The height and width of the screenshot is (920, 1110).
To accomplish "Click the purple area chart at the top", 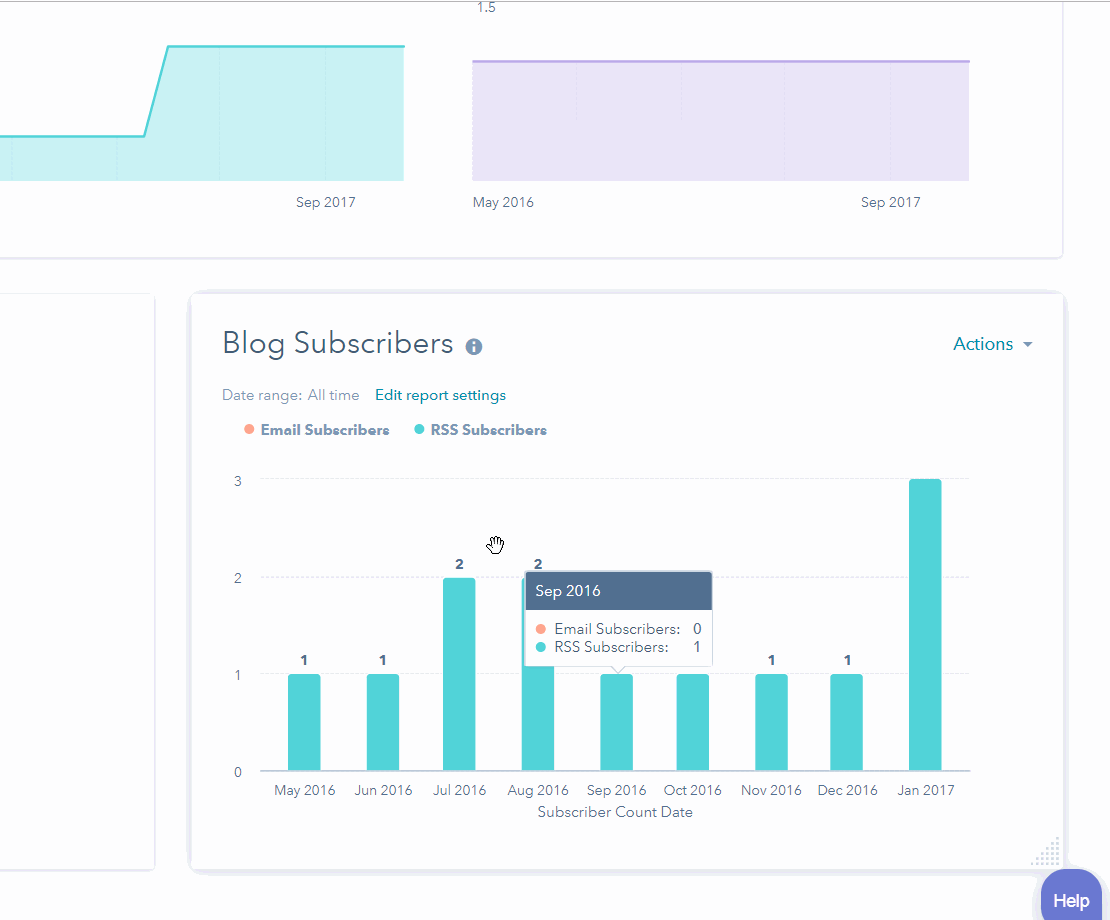I will [720, 122].
